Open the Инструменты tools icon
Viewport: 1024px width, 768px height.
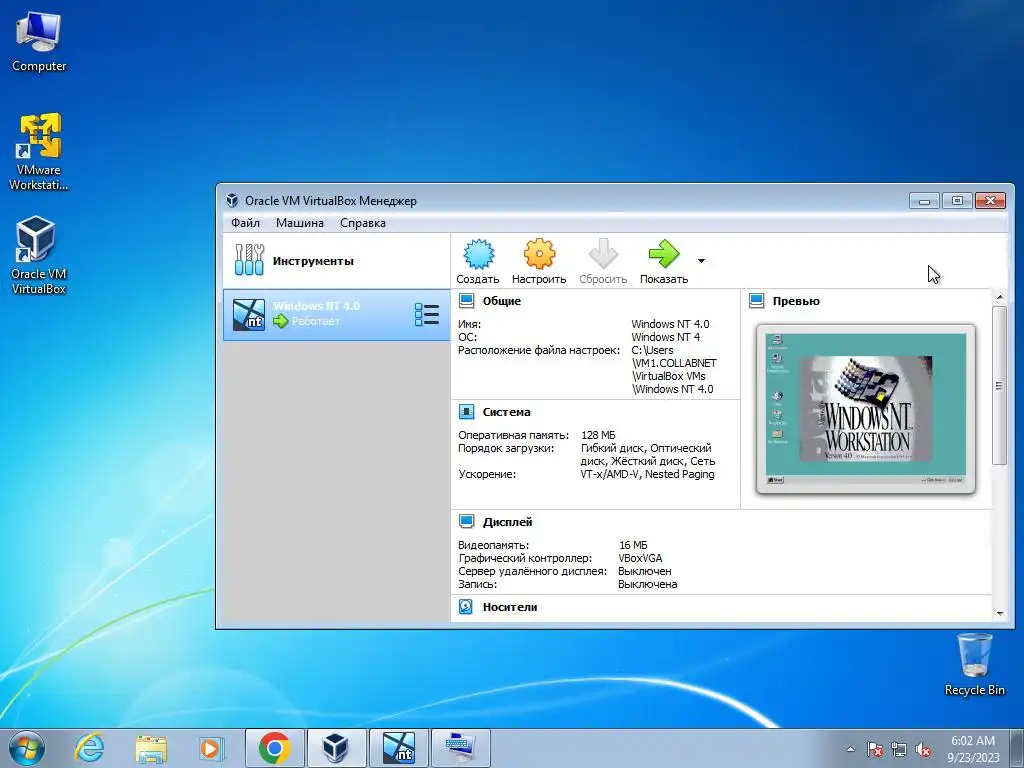pos(249,260)
